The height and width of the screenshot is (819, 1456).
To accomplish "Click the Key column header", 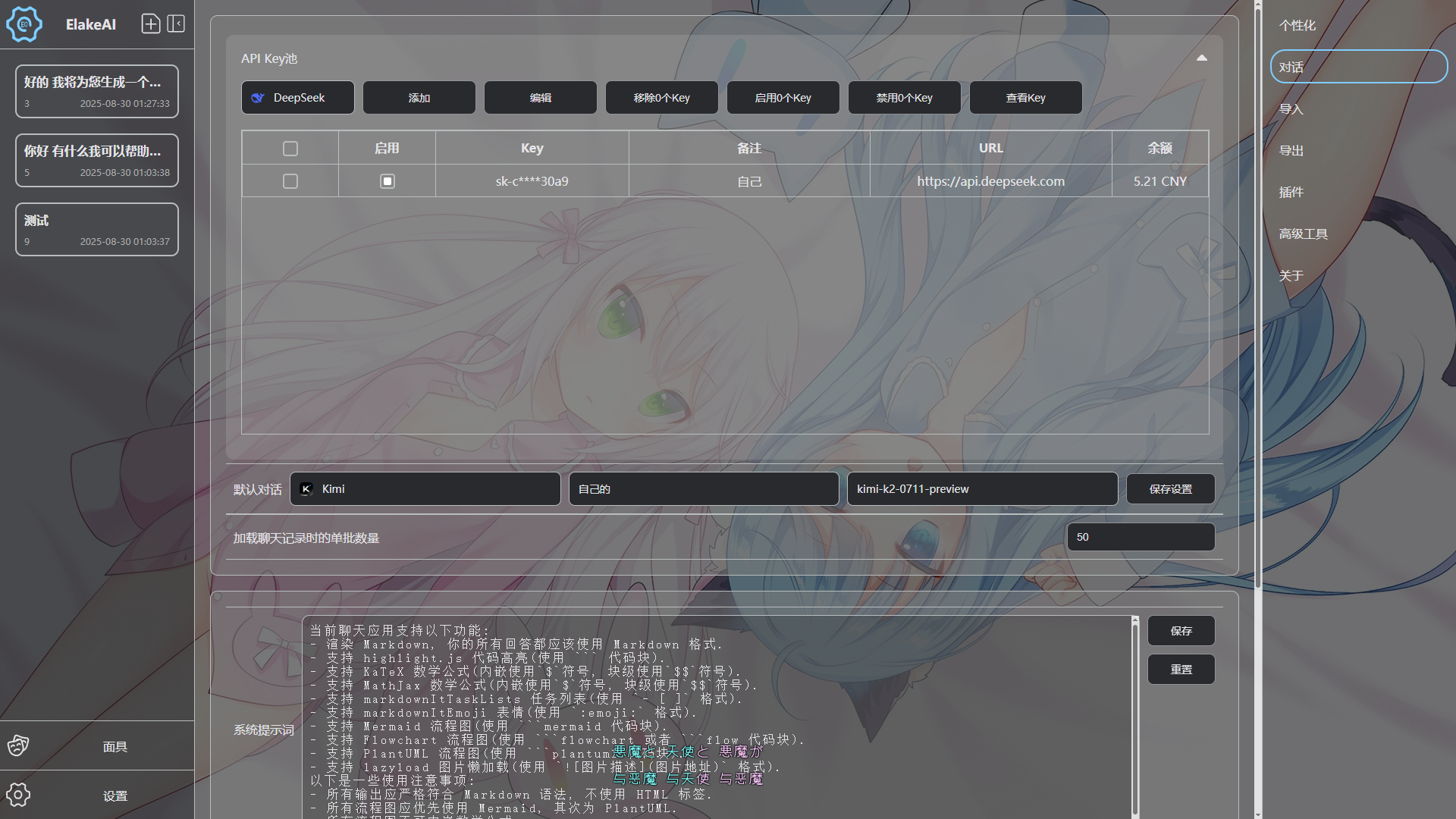I will (x=532, y=149).
